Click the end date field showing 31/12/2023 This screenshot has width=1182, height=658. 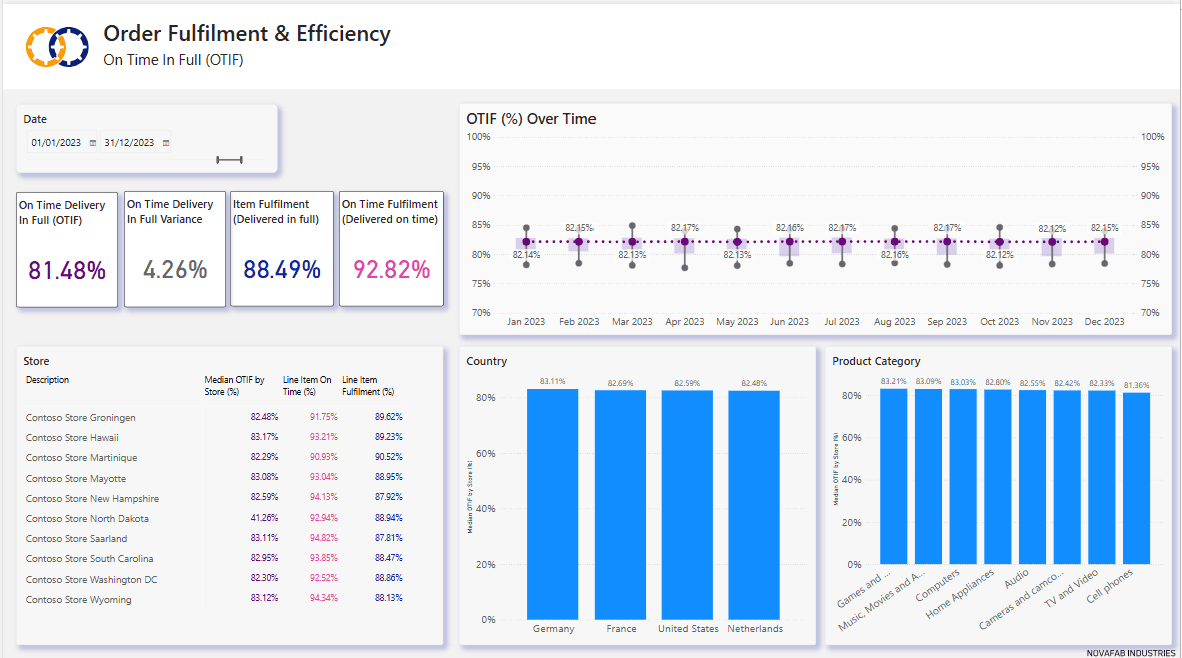pos(129,143)
